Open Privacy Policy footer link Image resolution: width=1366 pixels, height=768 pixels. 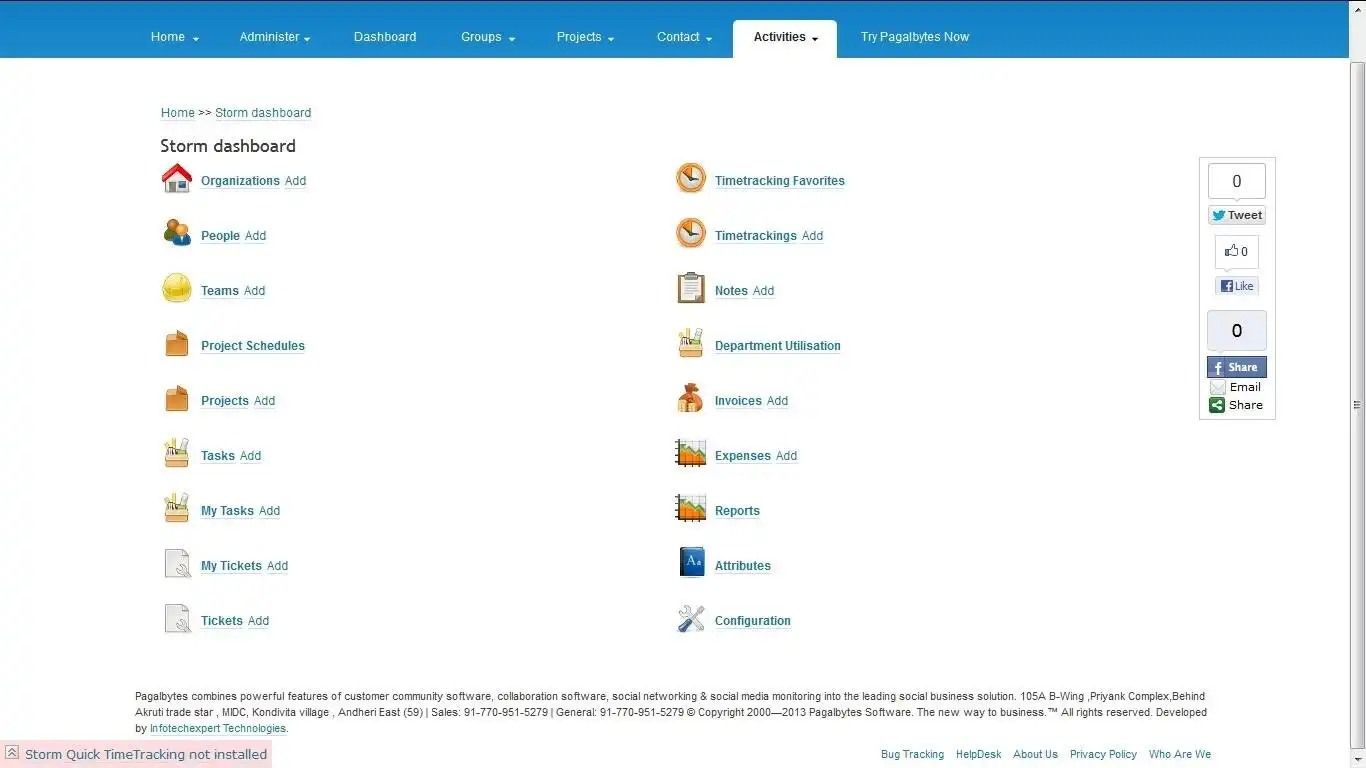(1103, 755)
